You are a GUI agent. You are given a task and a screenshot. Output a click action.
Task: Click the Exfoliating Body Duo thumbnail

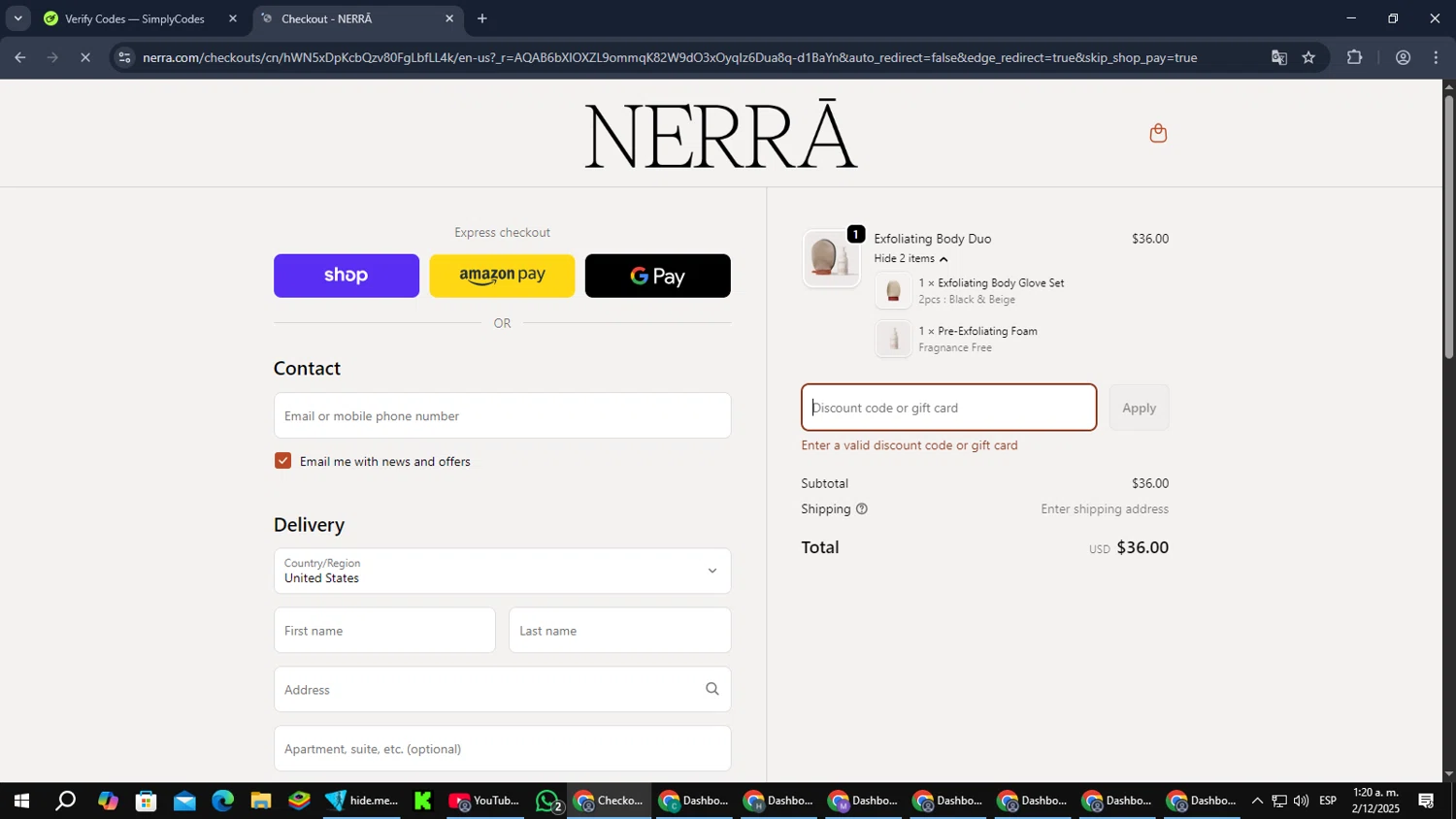pos(831,258)
